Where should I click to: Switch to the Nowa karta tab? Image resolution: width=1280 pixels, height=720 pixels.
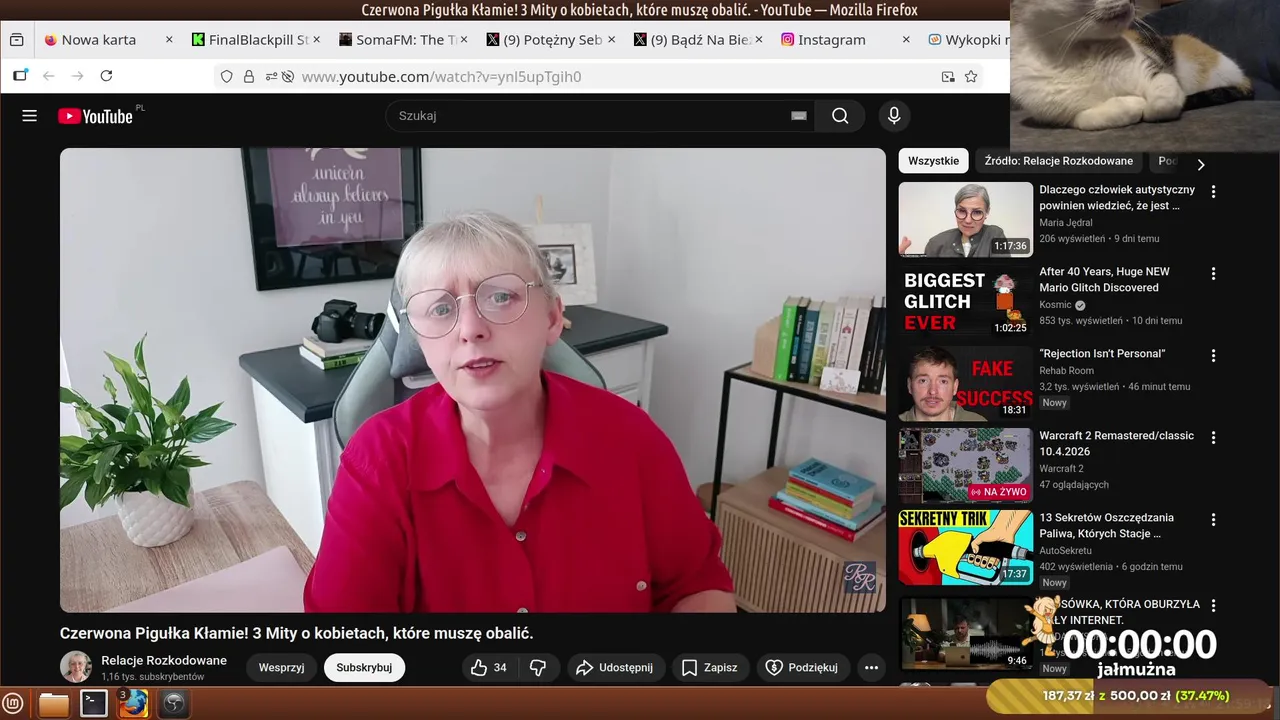pyautogui.click(x=108, y=40)
